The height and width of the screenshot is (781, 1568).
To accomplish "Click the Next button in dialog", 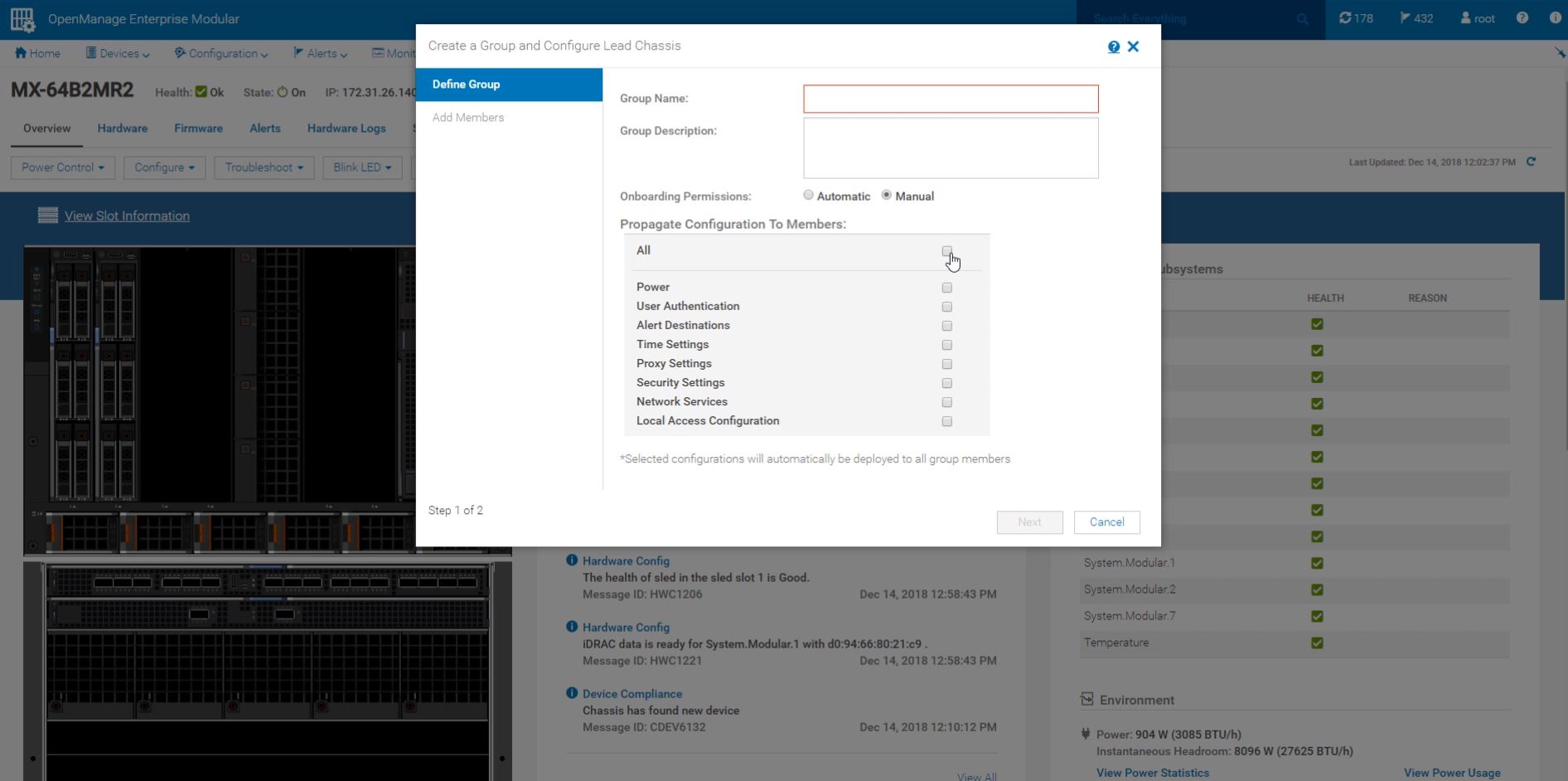I will click(x=1029, y=522).
